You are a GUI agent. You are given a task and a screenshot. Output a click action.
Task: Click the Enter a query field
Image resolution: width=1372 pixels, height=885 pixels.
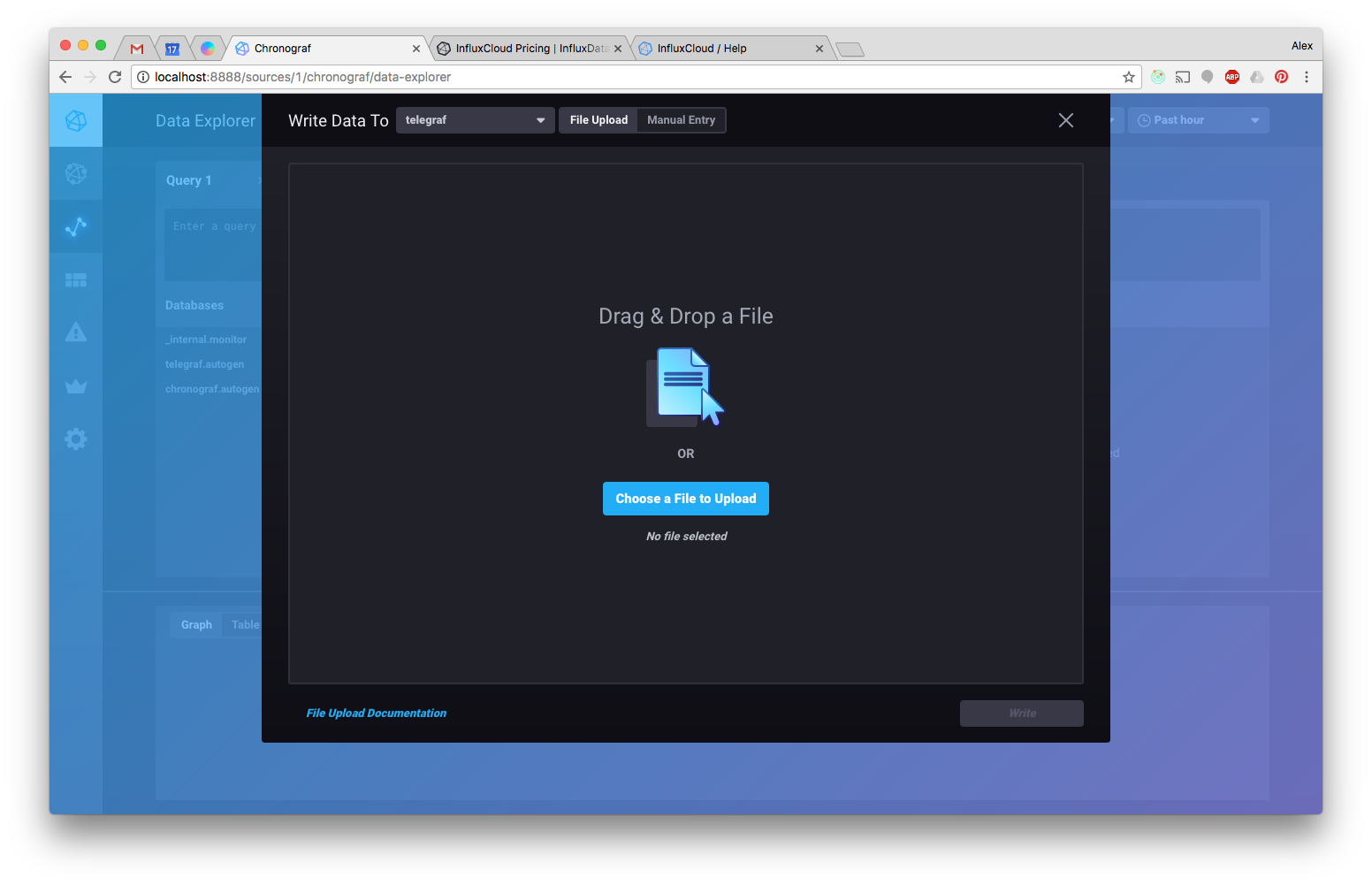coord(213,245)
